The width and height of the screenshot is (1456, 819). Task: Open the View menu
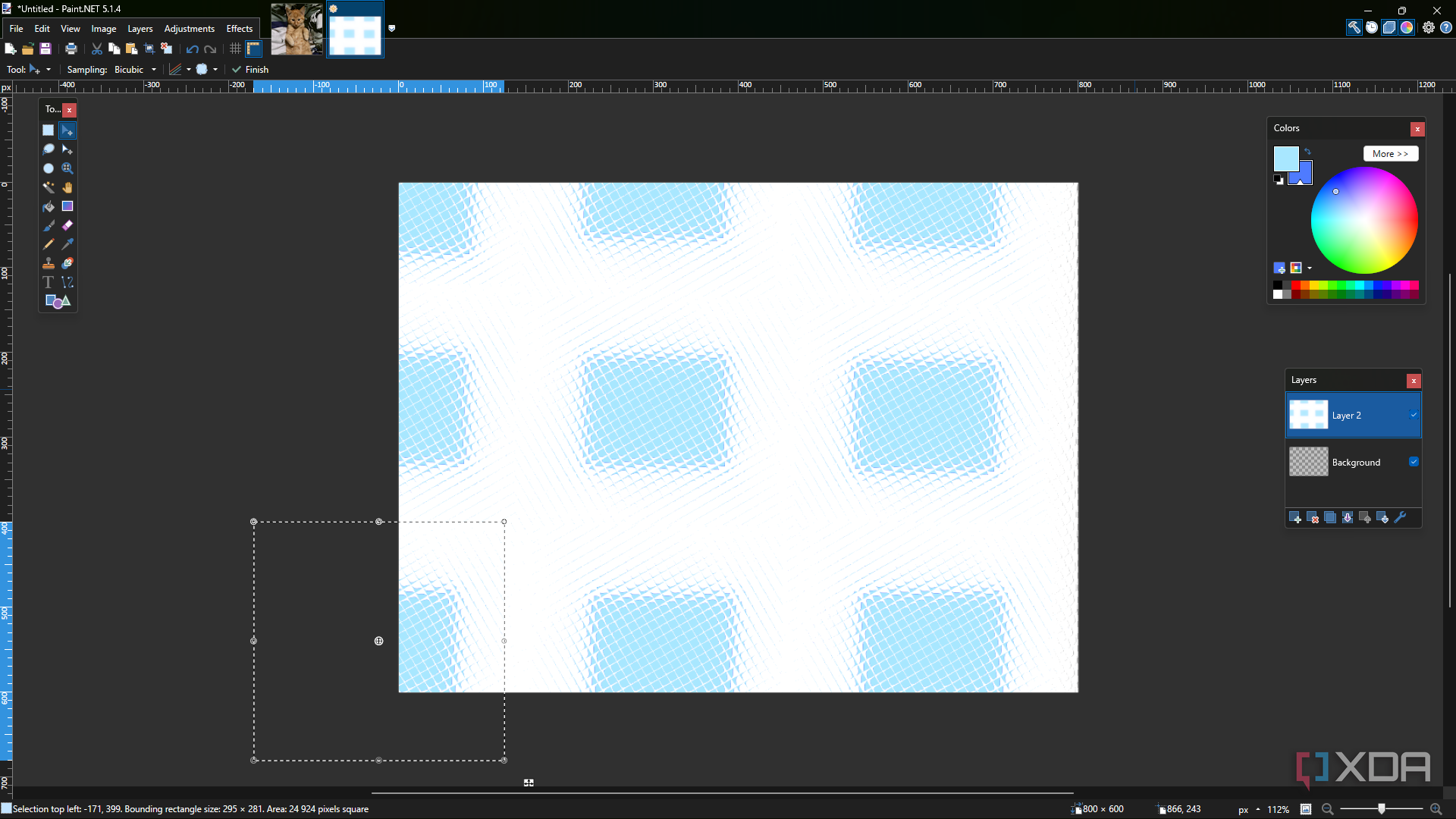coord(71,28)
